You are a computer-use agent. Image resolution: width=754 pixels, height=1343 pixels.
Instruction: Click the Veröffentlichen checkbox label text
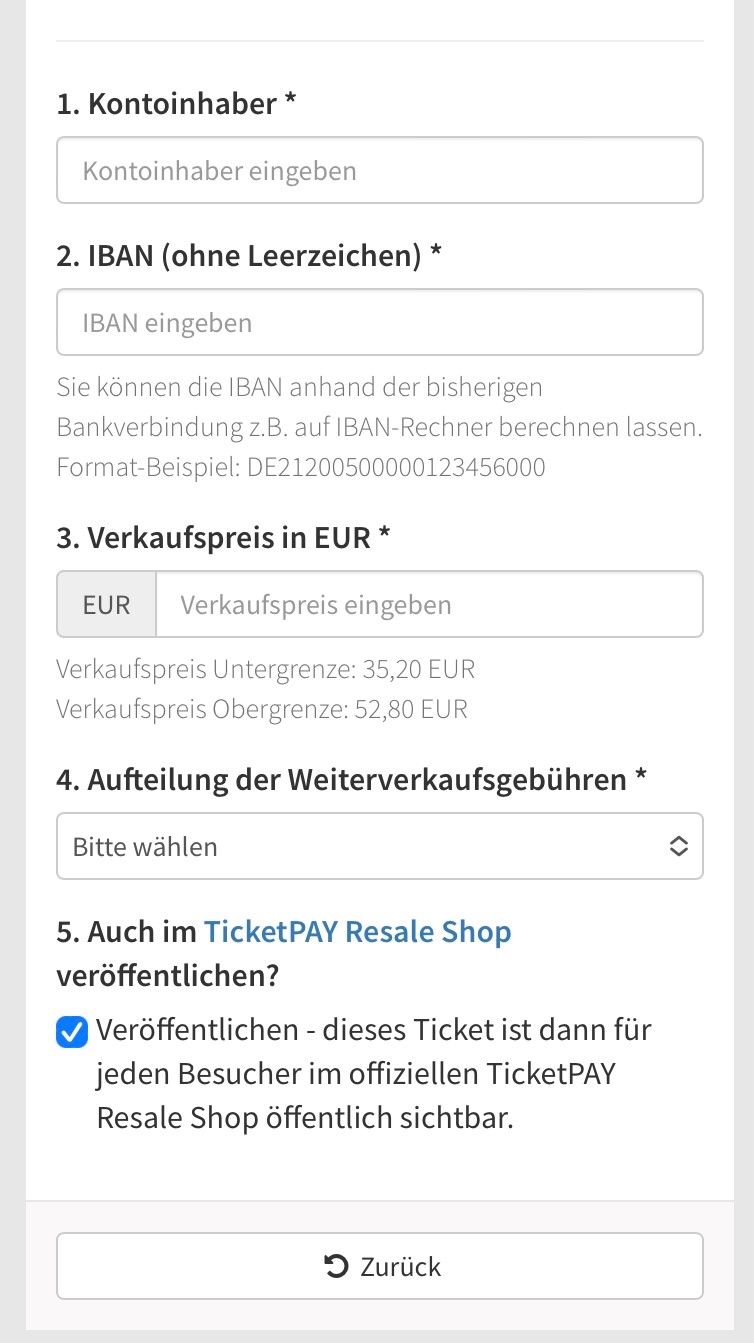(373, 1073)
